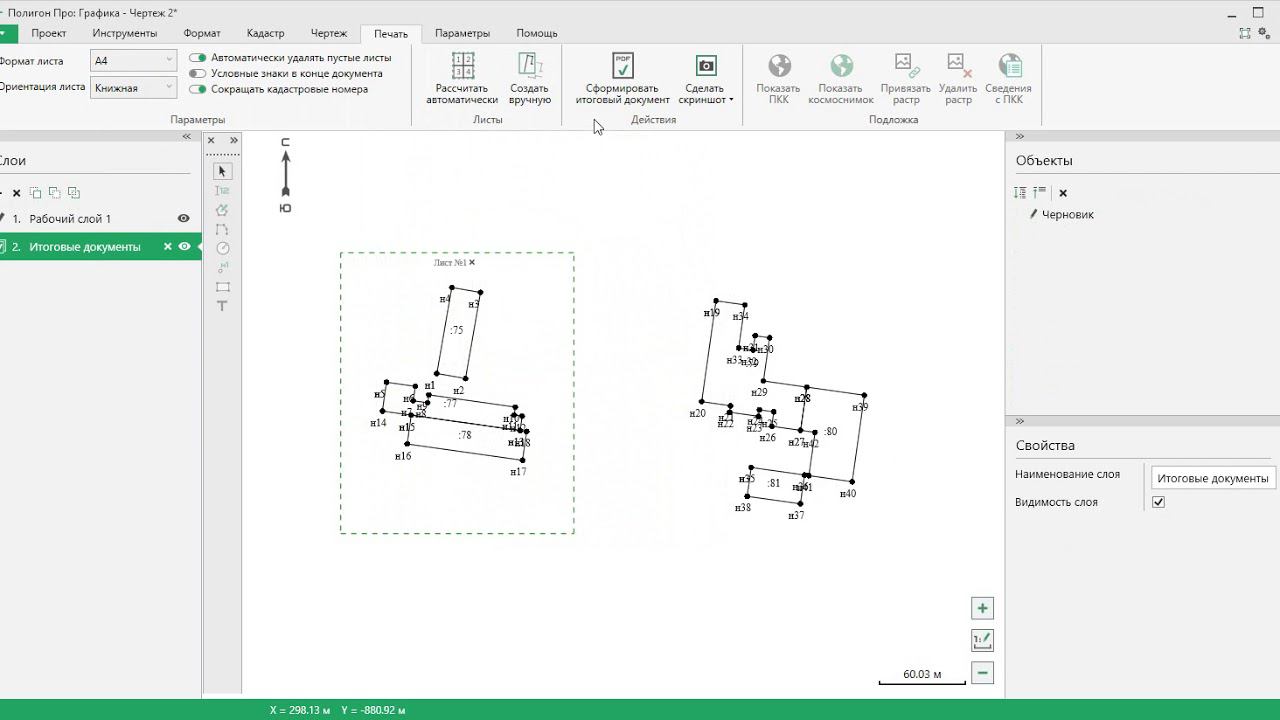Open the Чертеж tab
This screenshot has width=1280, height=720.
pos(329,33)
